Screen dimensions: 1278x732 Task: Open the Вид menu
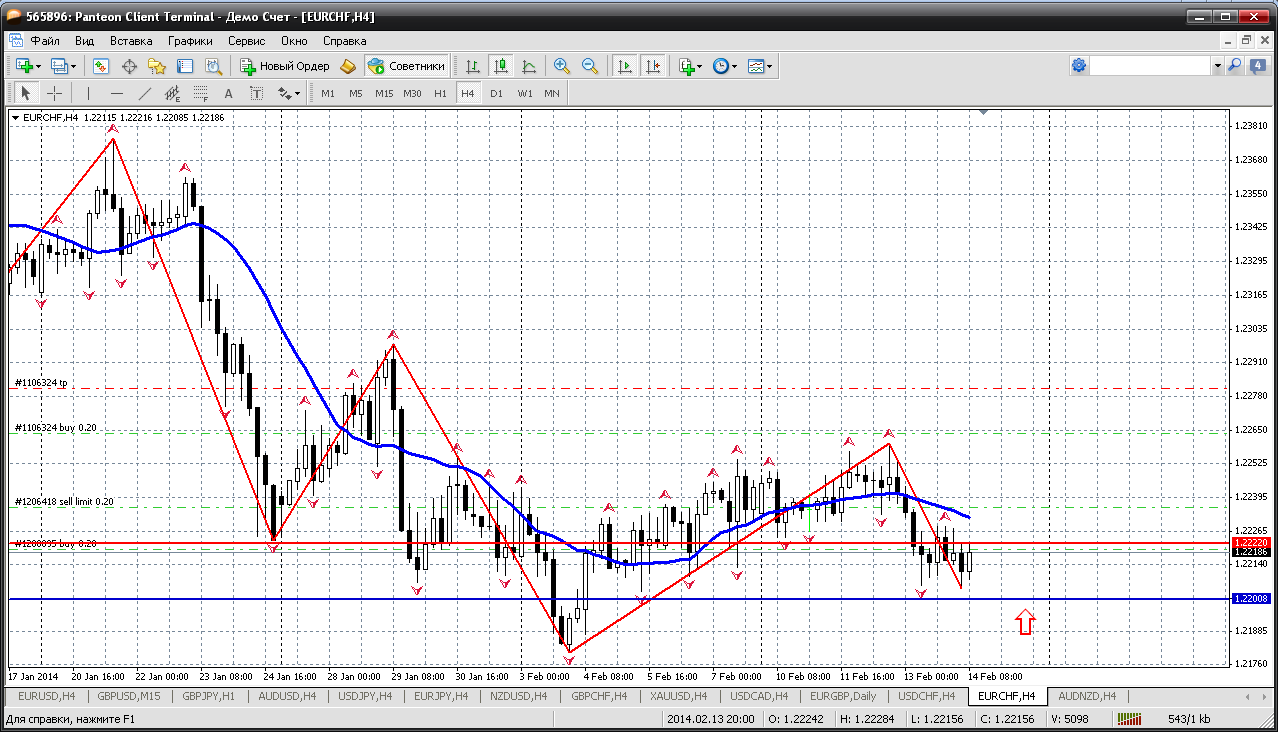(84, 41)
